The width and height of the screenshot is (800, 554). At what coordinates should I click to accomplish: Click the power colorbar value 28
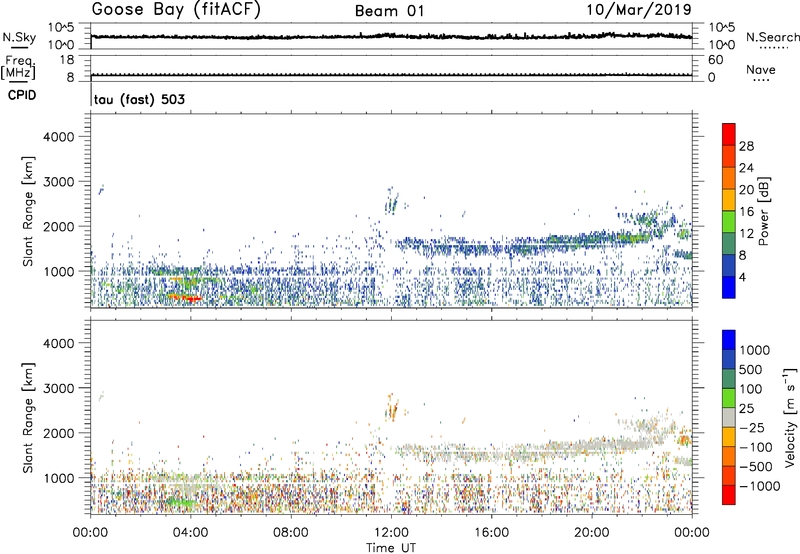[746, 146]
